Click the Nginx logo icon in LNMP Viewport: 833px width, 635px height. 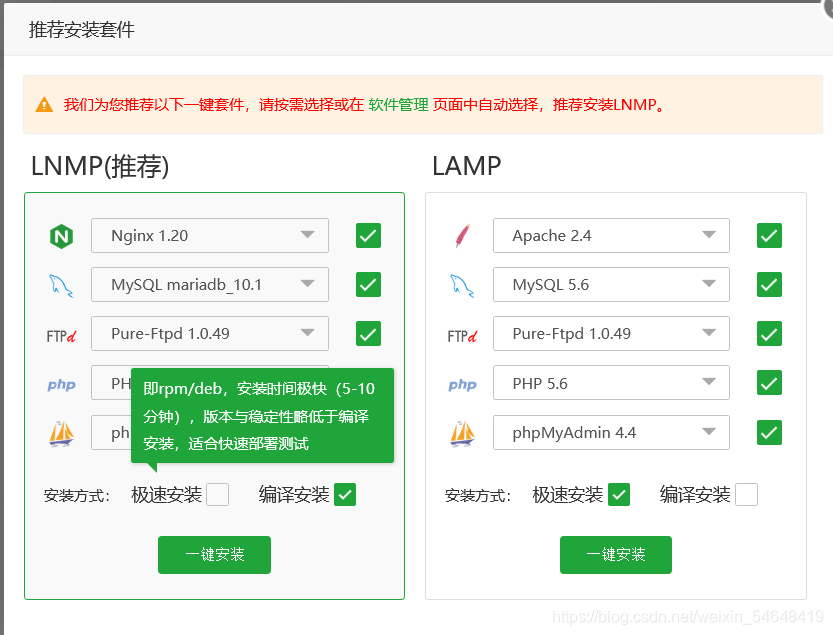62,236
